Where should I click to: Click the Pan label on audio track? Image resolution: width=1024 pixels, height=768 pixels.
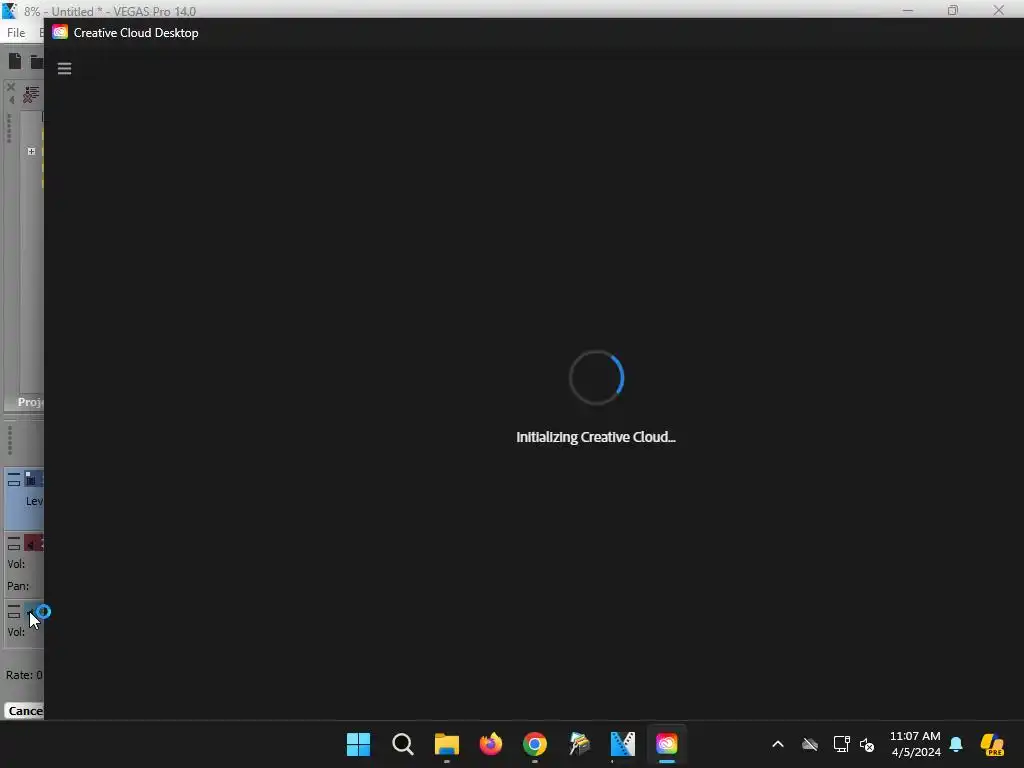pos(18,586)
